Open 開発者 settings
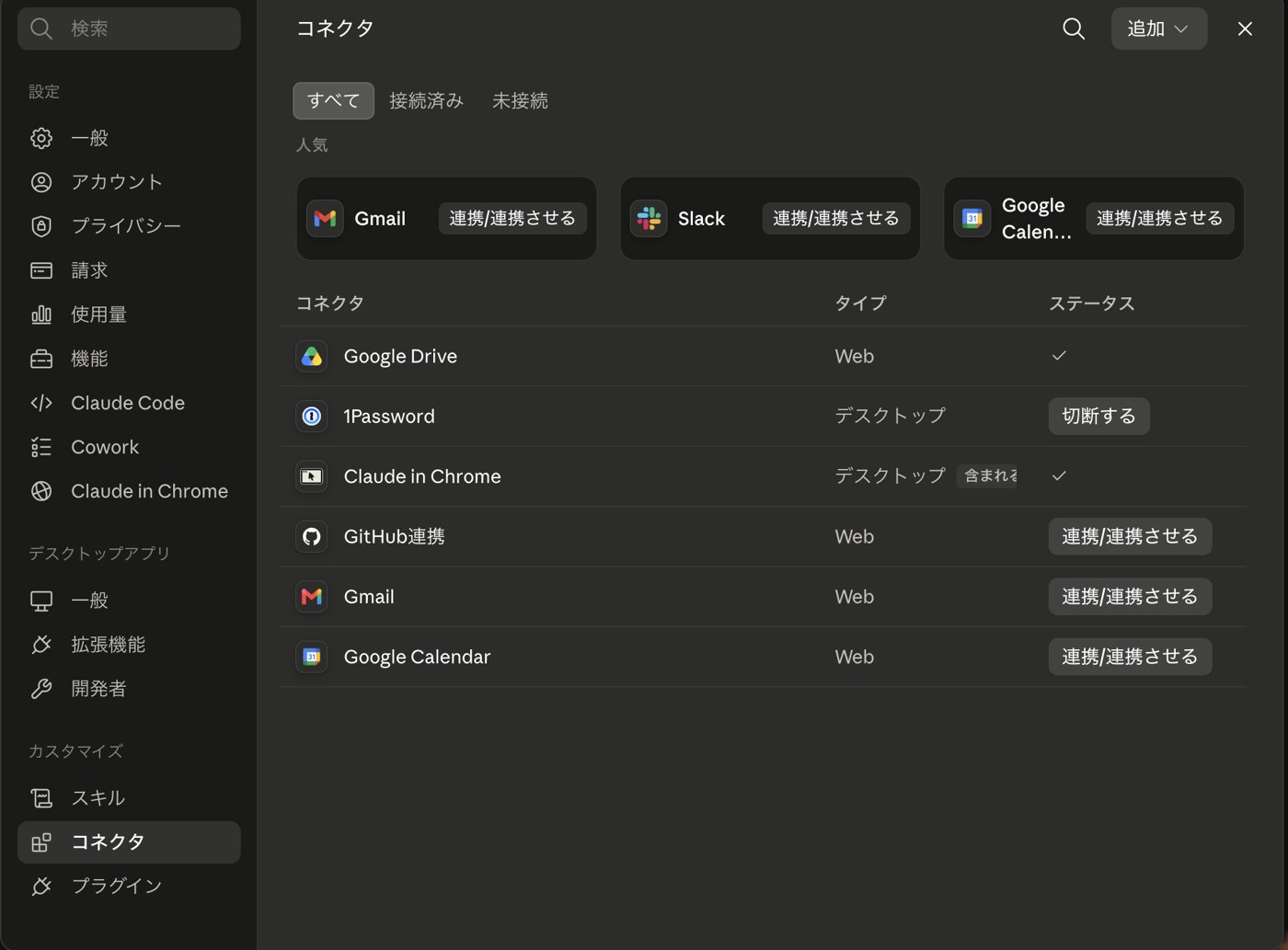Screen dimensions: 1288x950 tap(129, 689)
